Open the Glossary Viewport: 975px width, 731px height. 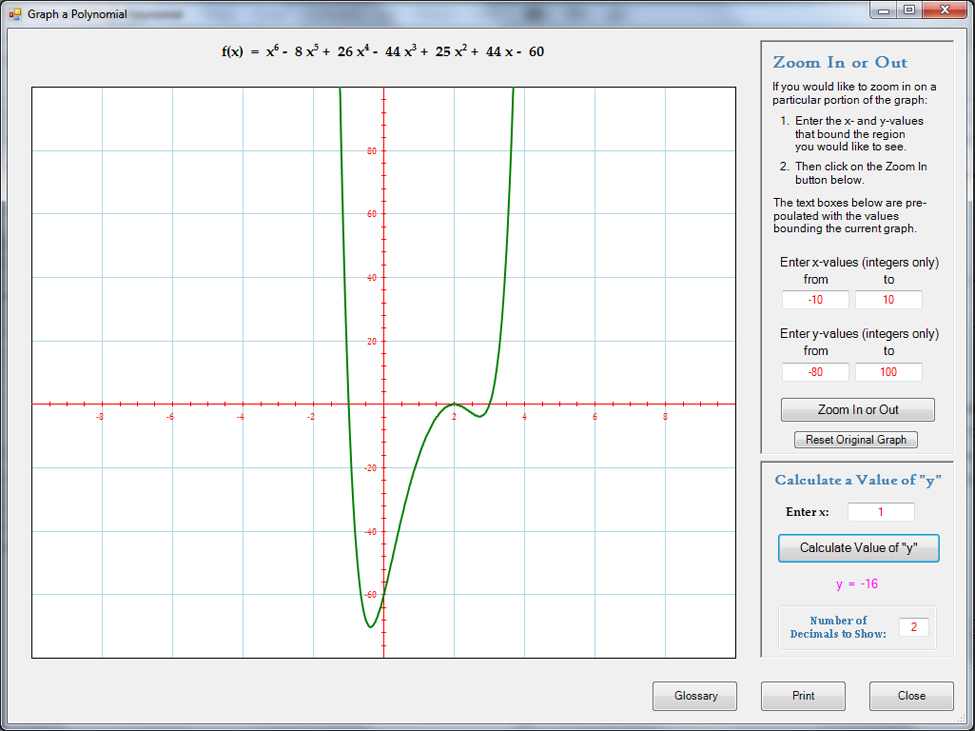[x=695, y=696]
